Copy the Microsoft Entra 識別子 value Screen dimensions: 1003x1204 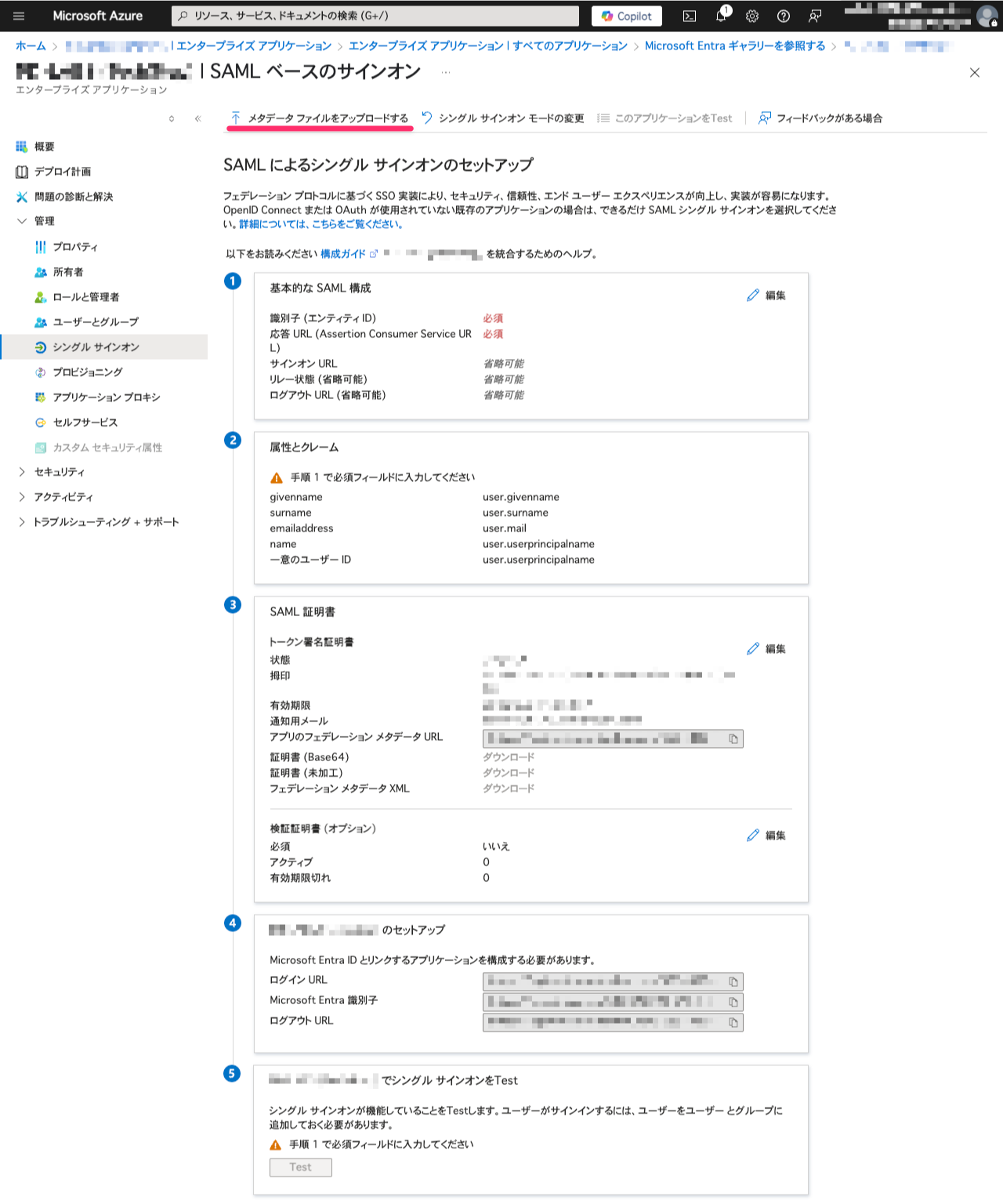(x=733, y=1003)
